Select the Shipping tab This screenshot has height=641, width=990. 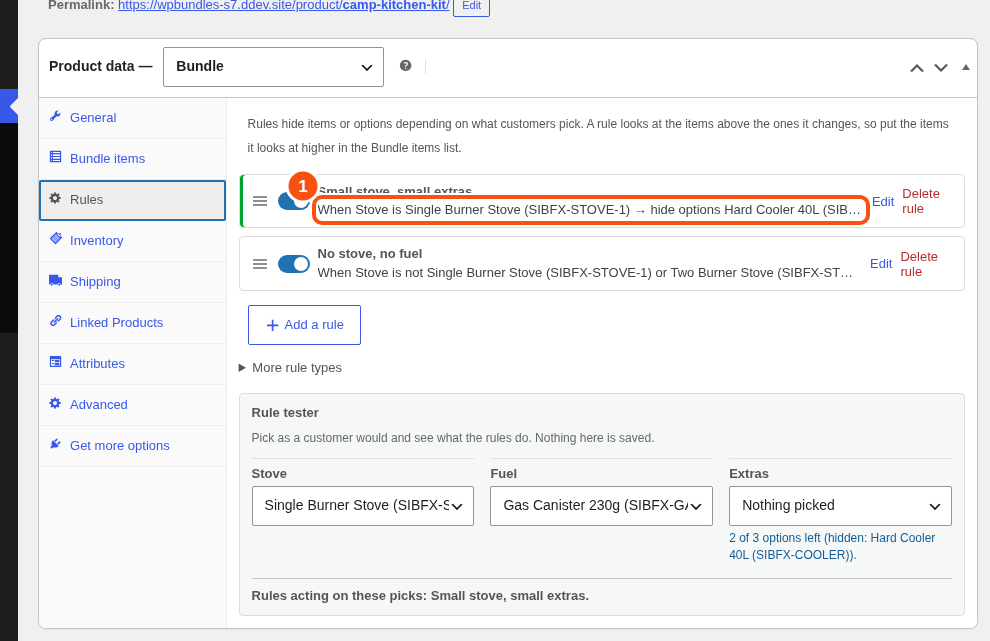tap(133, 282)
